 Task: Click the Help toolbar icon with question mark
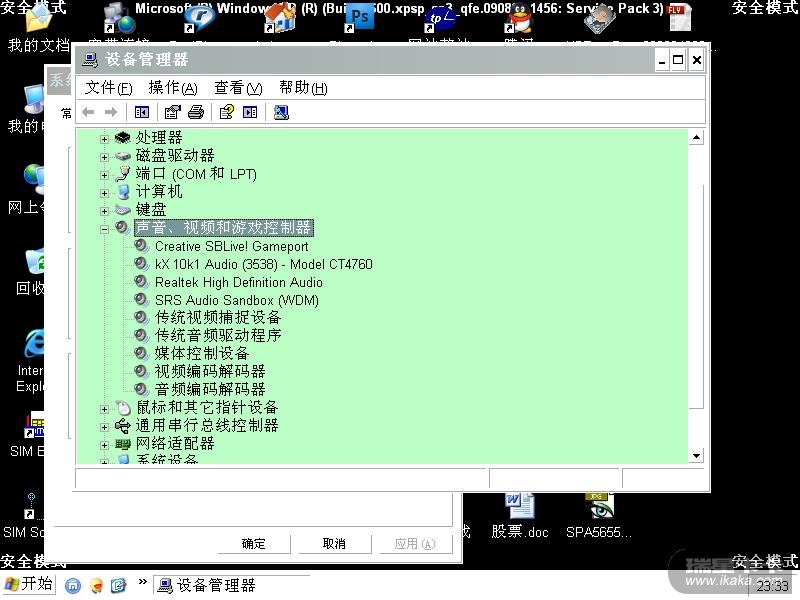coord(227,112)
